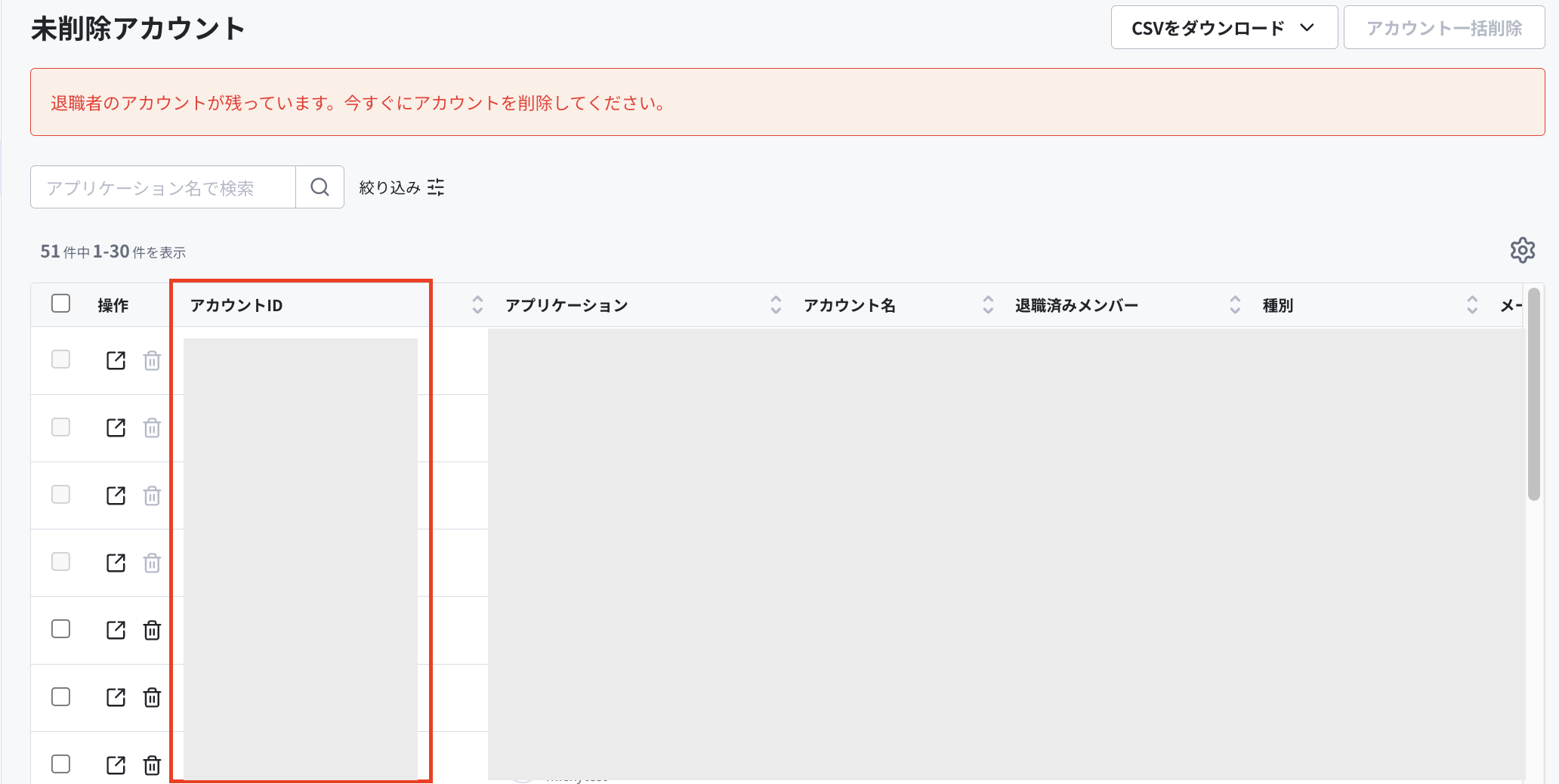
Task: Tick the fourth row's checkbox
Action: pyautogui.click(x=61, y=562)
